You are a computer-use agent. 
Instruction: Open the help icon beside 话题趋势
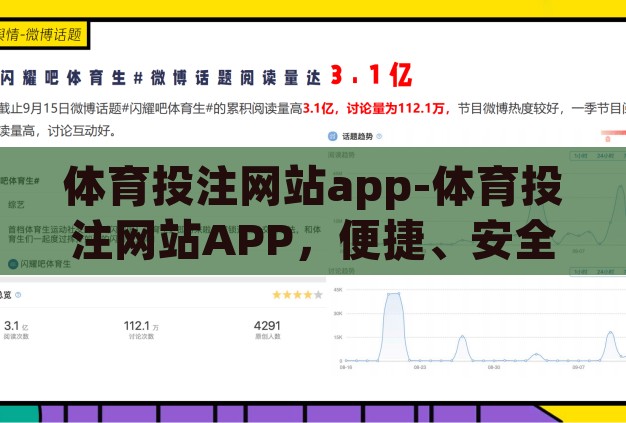379,136
